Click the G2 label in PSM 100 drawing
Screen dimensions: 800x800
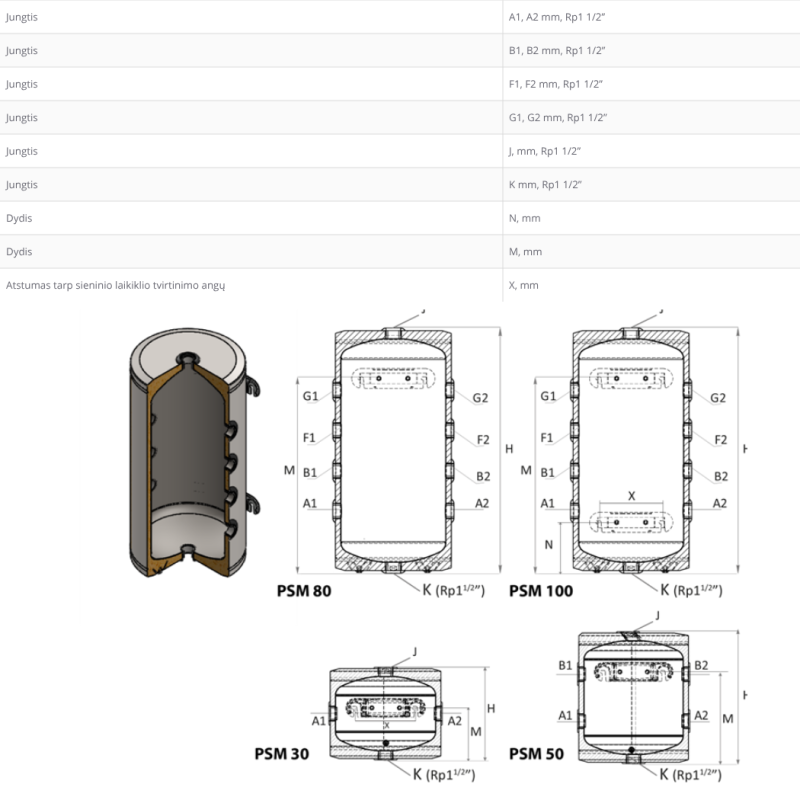pos(718,398)
